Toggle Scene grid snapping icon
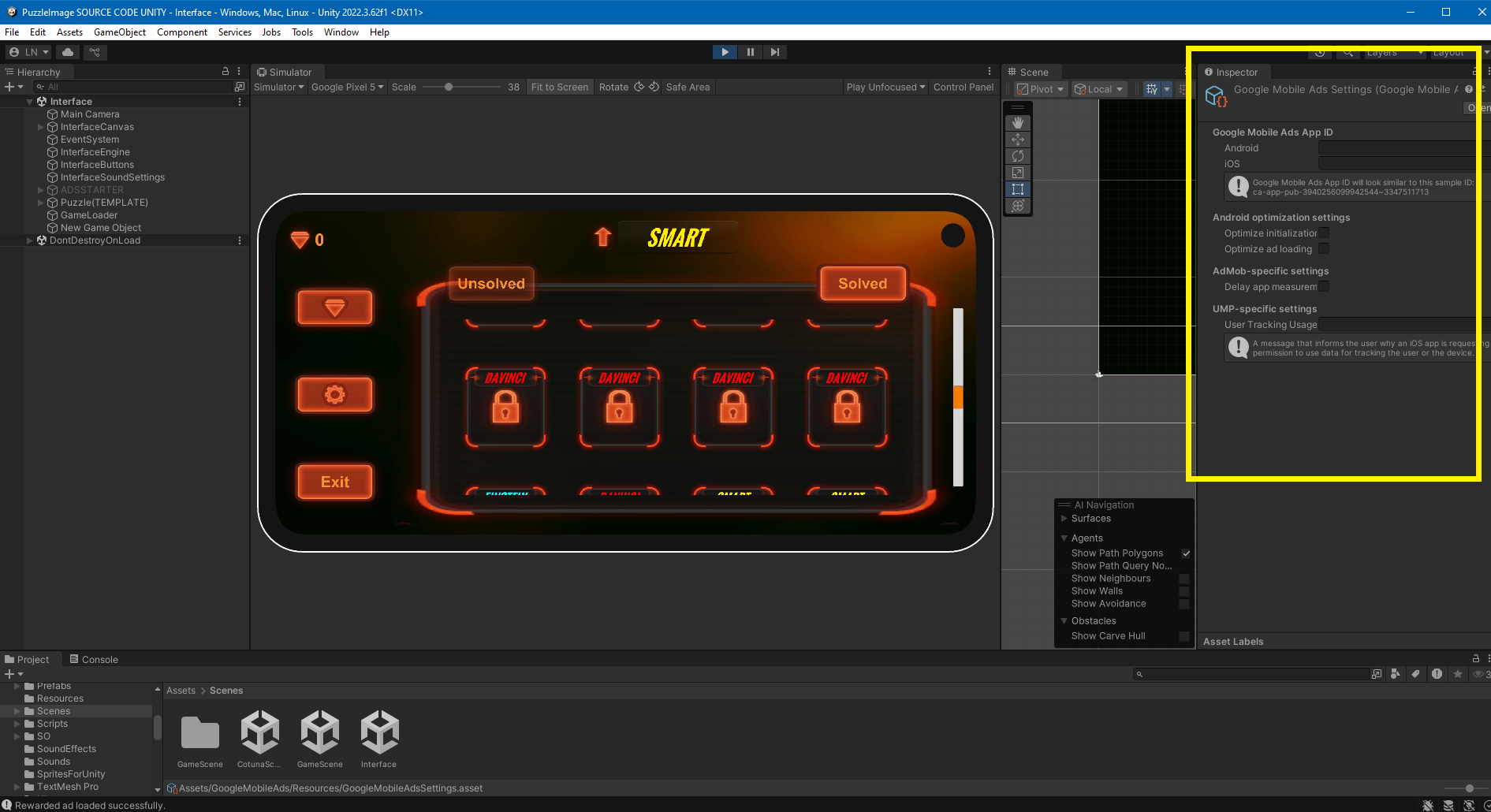 tap(1152, 89)
